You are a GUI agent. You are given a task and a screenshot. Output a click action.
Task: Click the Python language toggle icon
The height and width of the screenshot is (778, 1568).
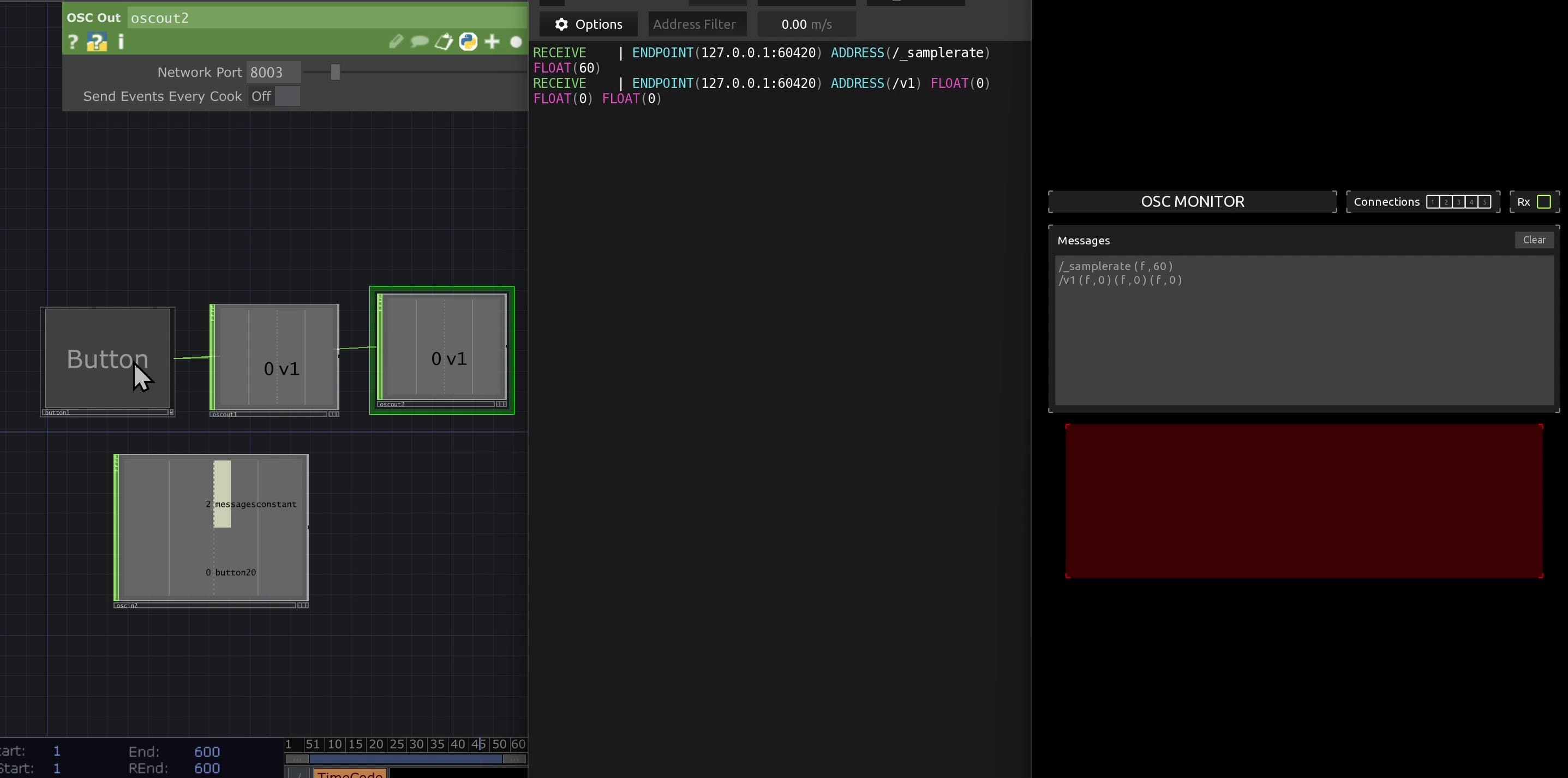[468, 41]
